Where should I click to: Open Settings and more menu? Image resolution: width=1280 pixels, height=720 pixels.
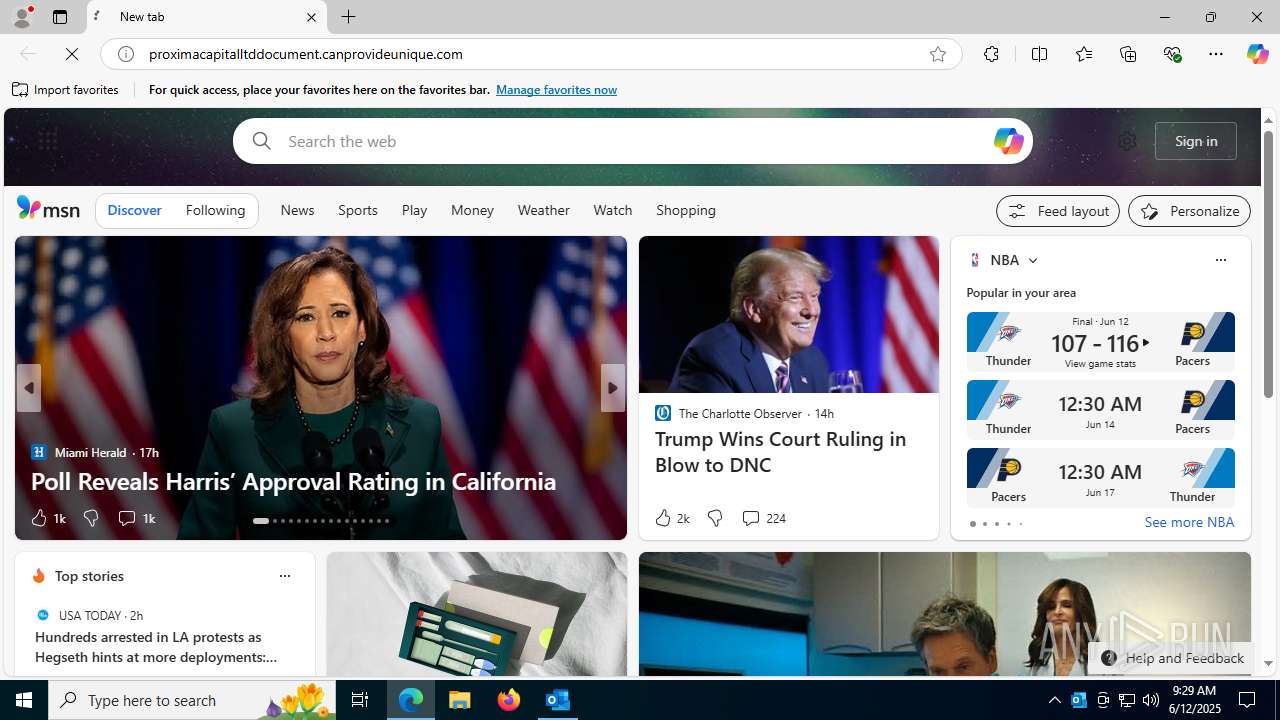(x=1215, y=54)
